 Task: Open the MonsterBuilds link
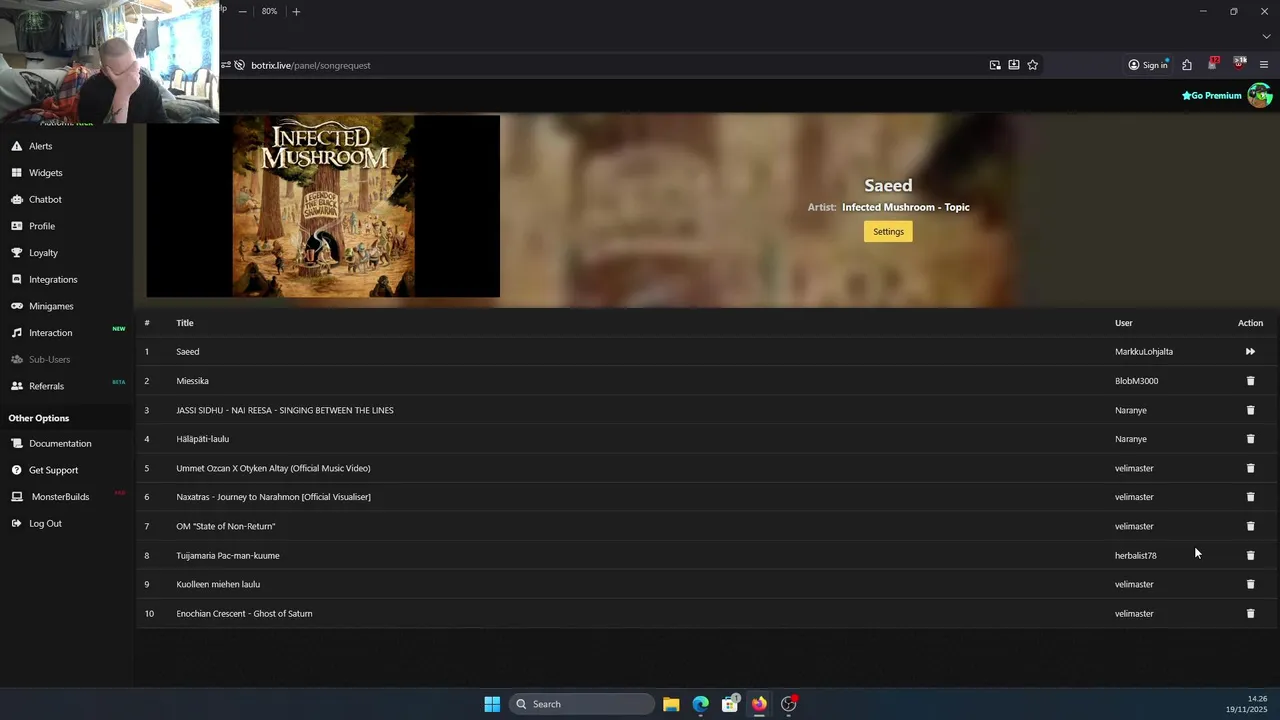tap(60, 497)
